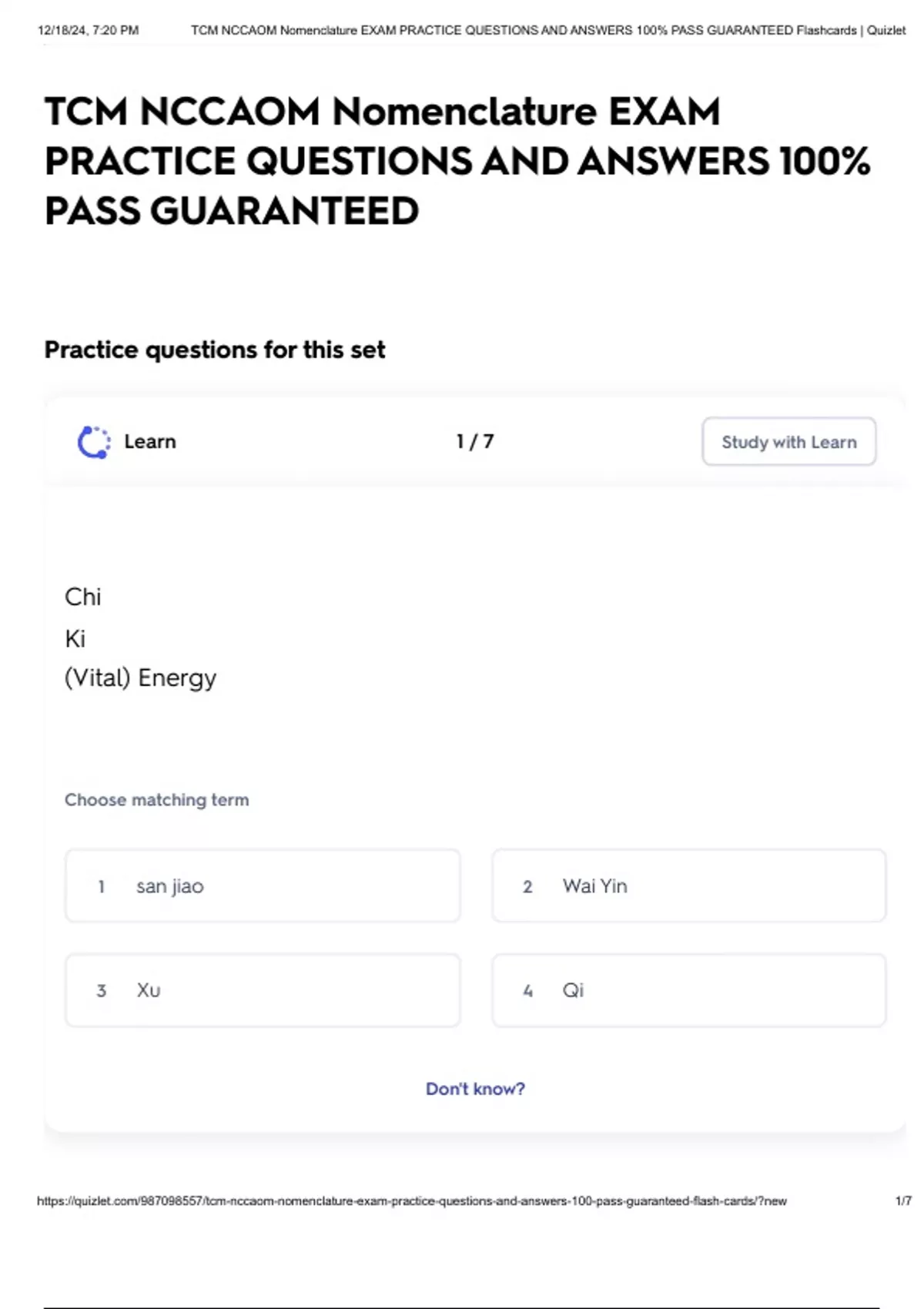Pick the "Qi" answer option
The height and width of the screenshot is (1309, 924).
(688, 990)
